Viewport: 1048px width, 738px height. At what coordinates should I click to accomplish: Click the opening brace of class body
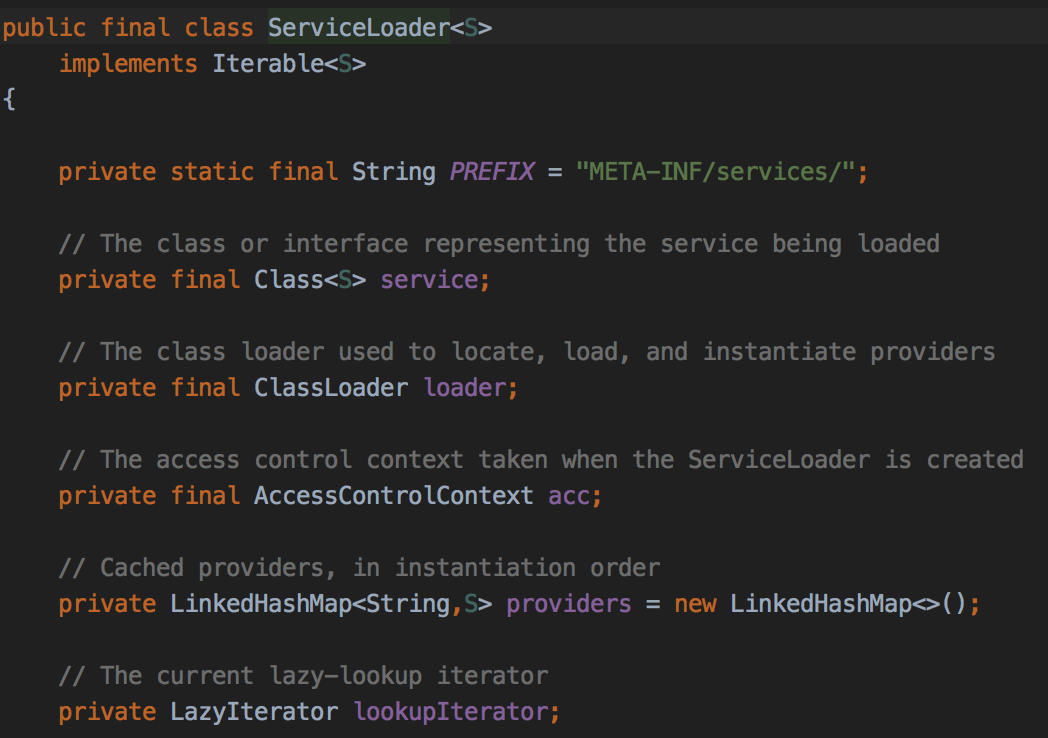(9, 100)
